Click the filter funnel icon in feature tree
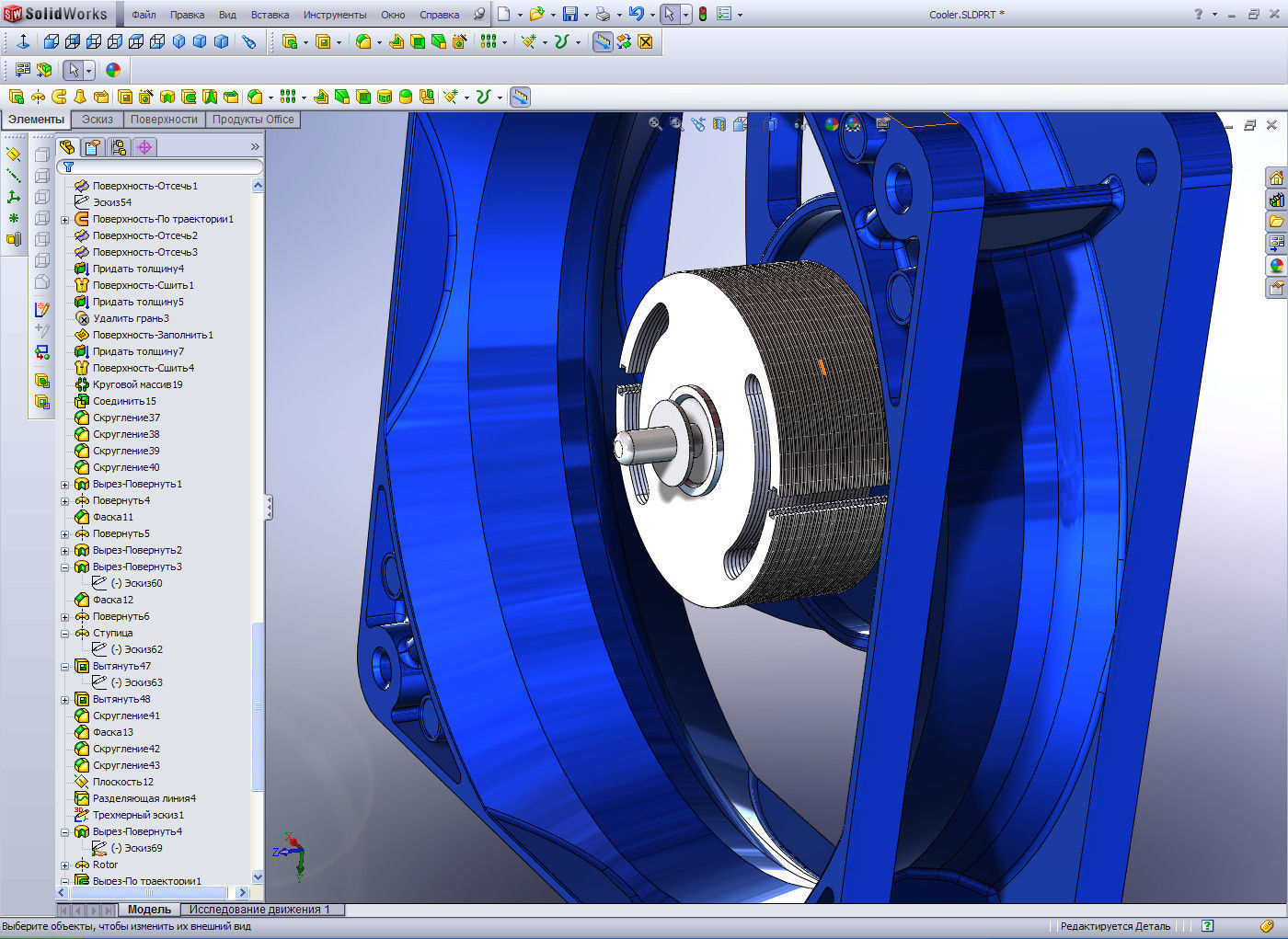Image resolution: width=1288 pixels, height=939 pixels. coord(68,166)
